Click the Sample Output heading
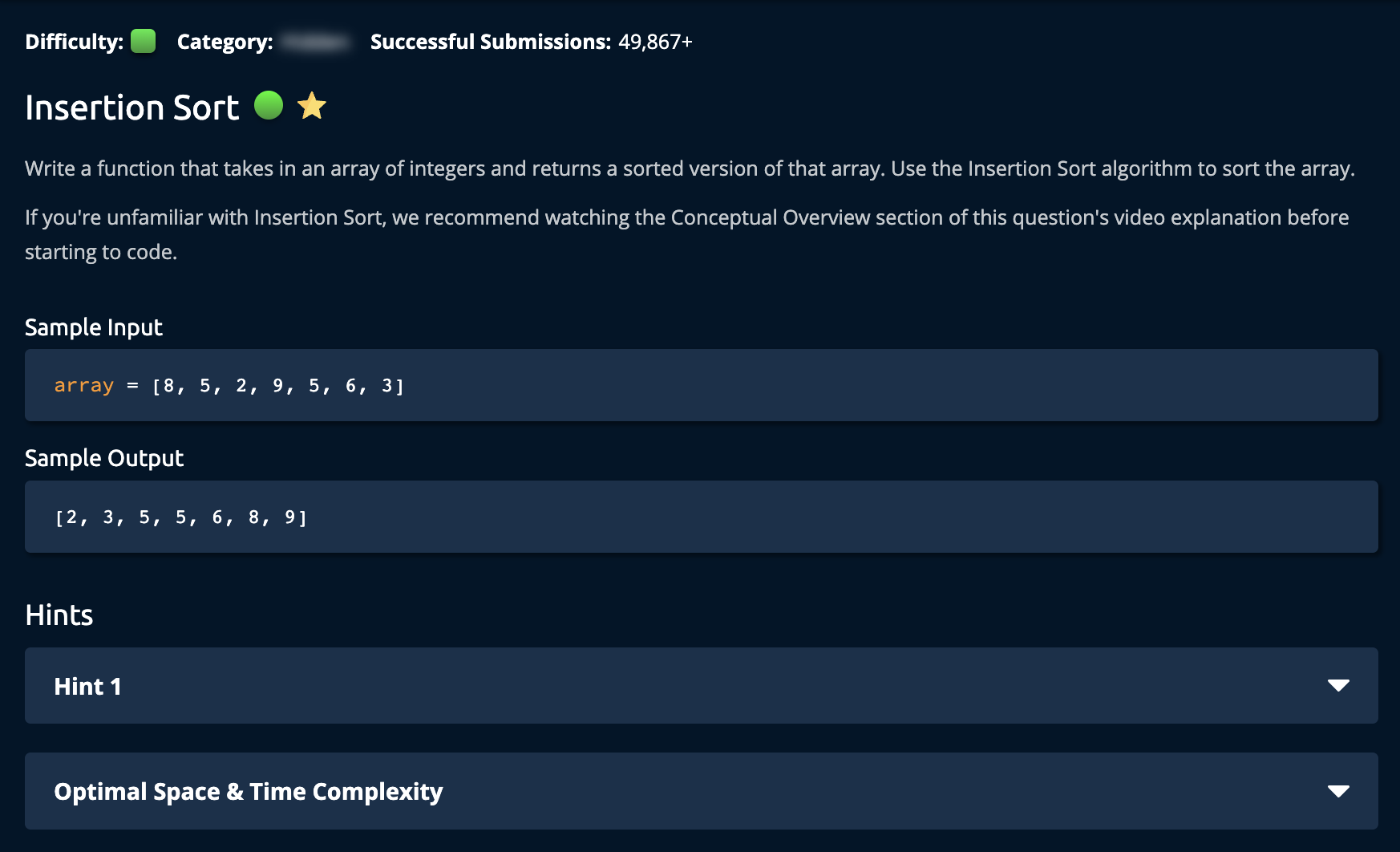 pos(104,458)
